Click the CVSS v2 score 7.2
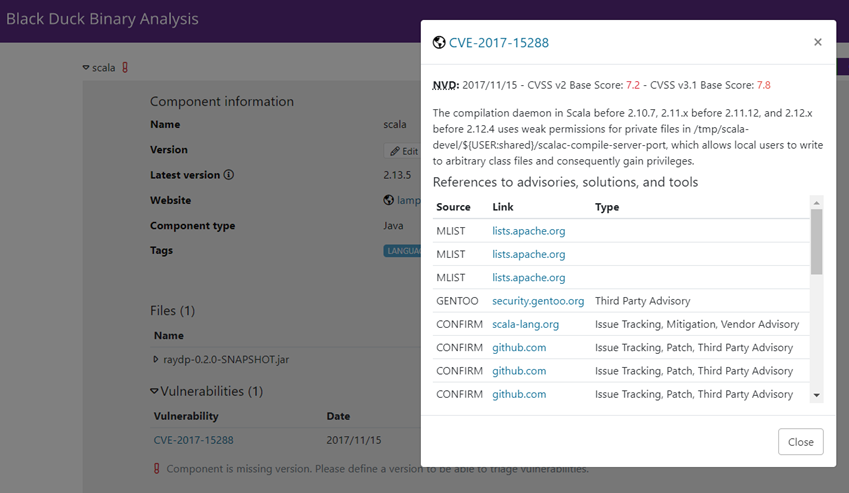Screen dimensions: 849x493 point(633,85)
